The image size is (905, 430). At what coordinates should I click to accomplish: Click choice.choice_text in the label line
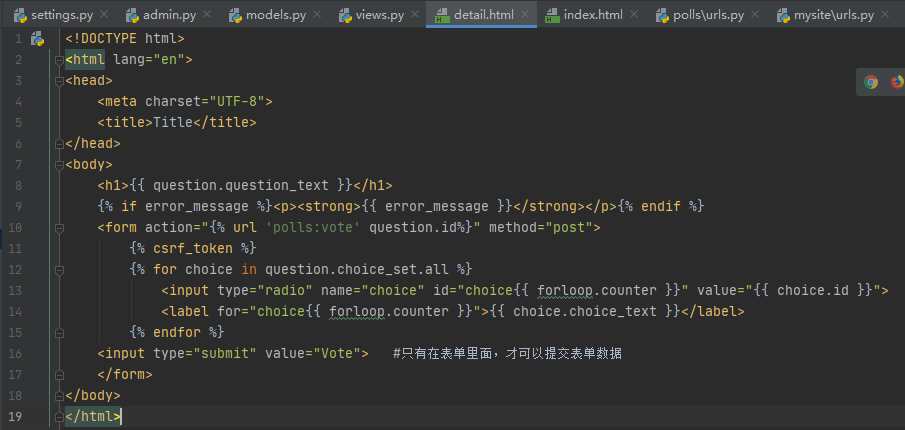[585, 311]
